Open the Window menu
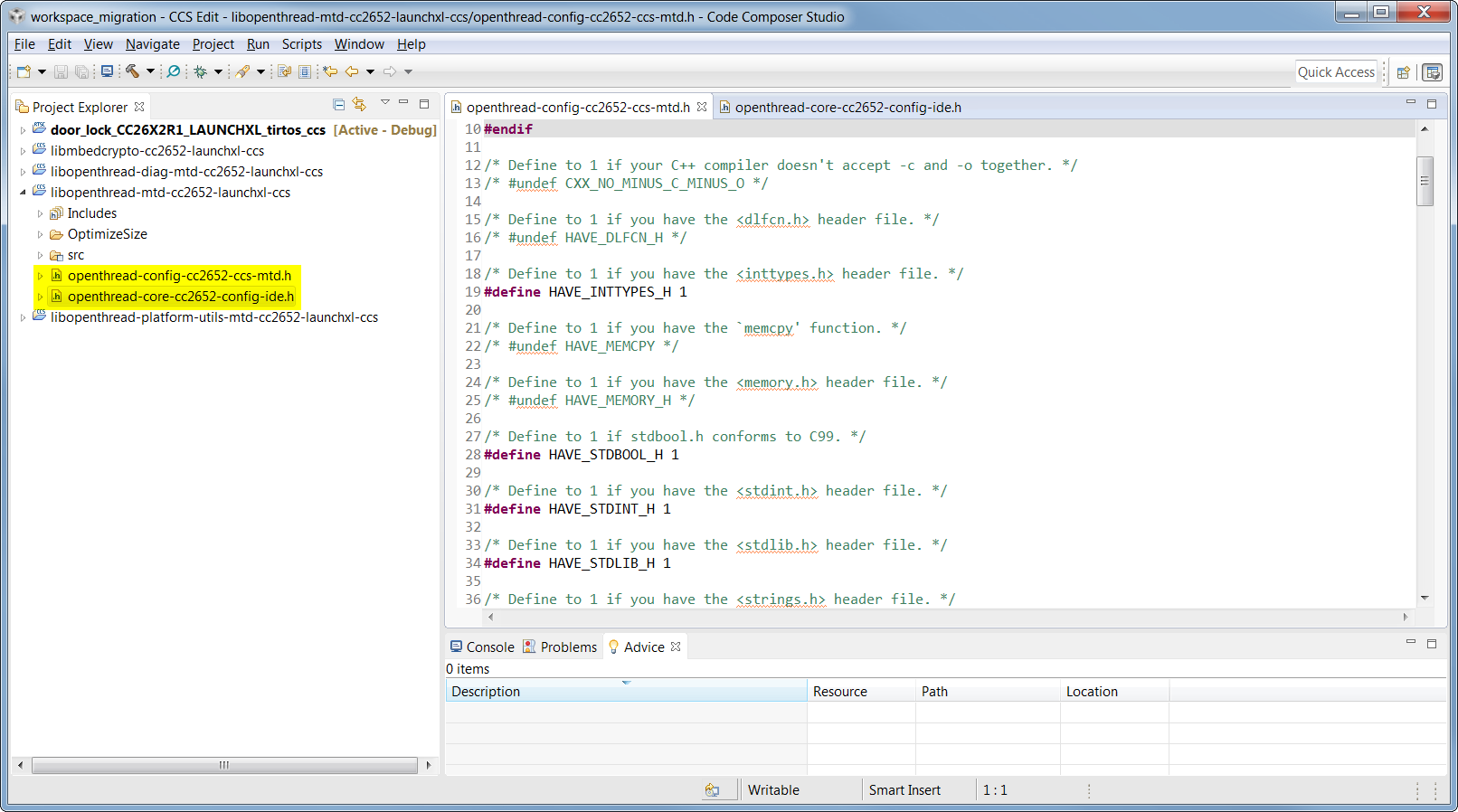The width and height of the screenshot is (1458, 812). tap(359, 44)
